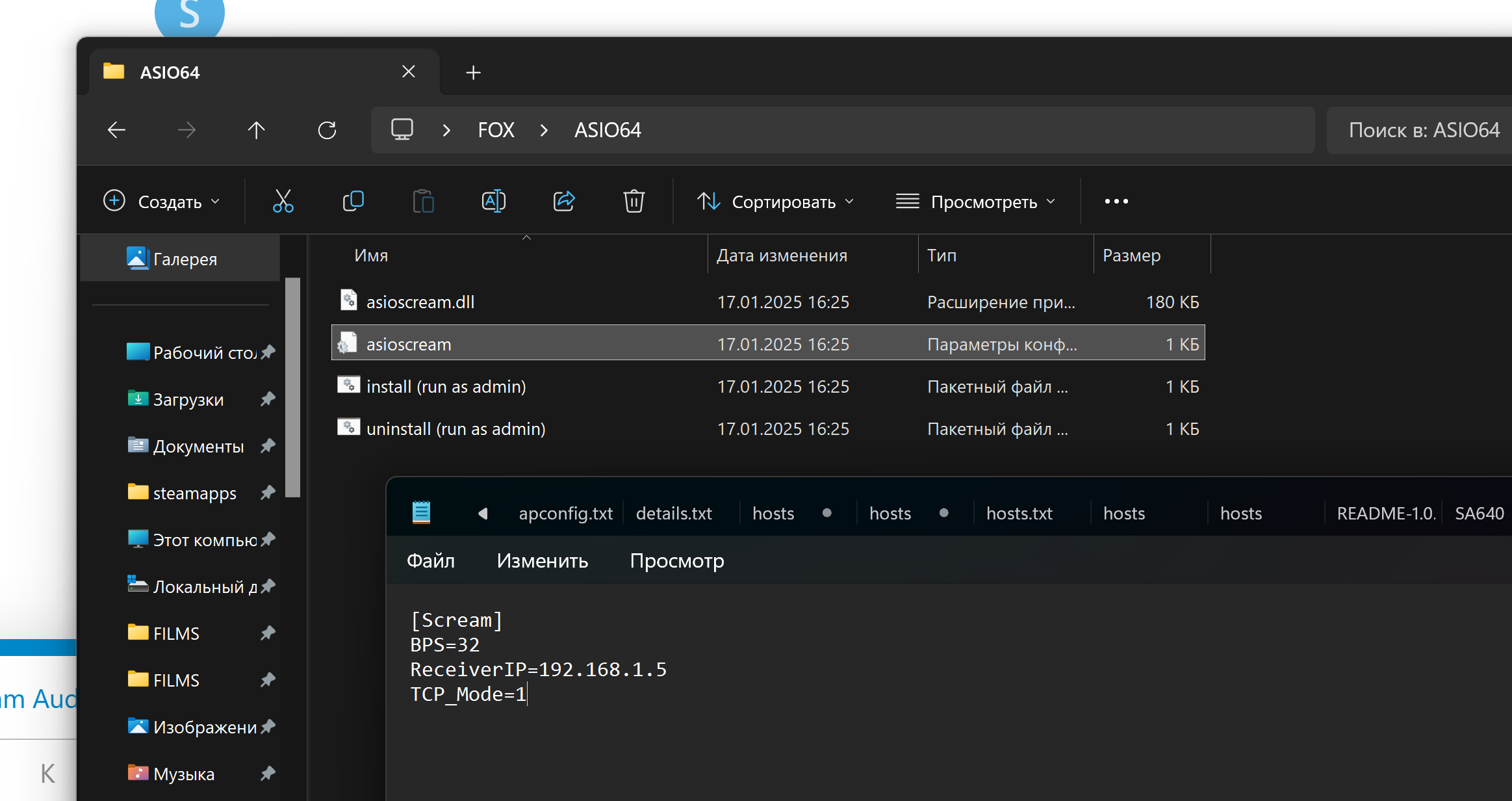Click FOX in the address breadcrumb
Image resolution: width=1512 pixels, height=801 pixels.
[496, 130]
